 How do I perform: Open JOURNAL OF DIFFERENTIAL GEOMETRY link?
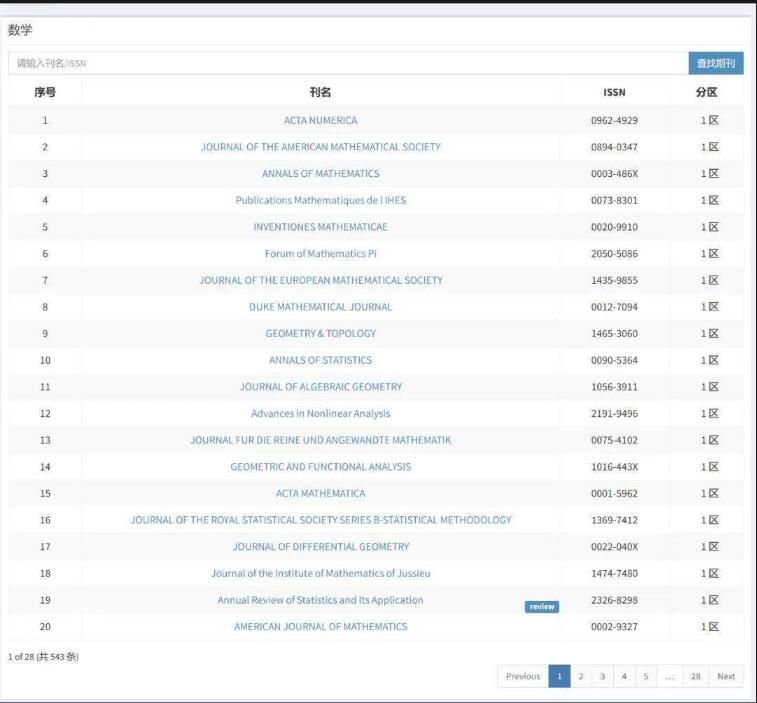pyautogui.click(x=320, y=547)
